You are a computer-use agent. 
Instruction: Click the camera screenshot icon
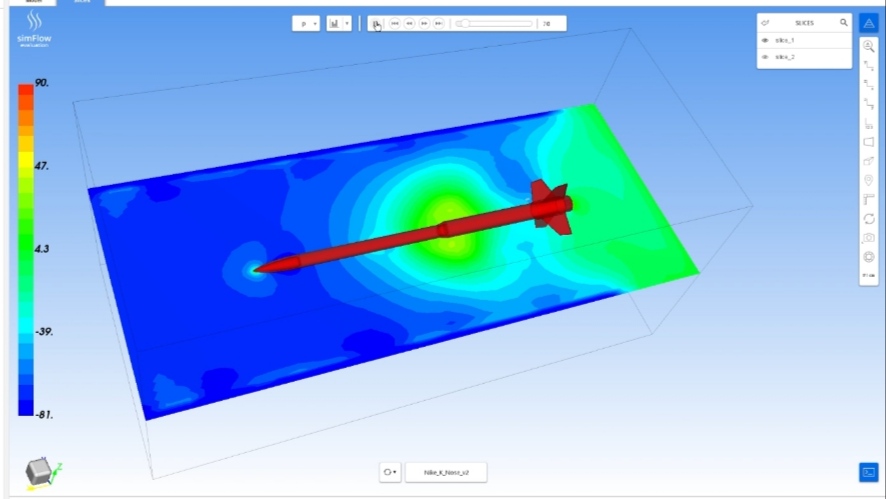point(868,238)
